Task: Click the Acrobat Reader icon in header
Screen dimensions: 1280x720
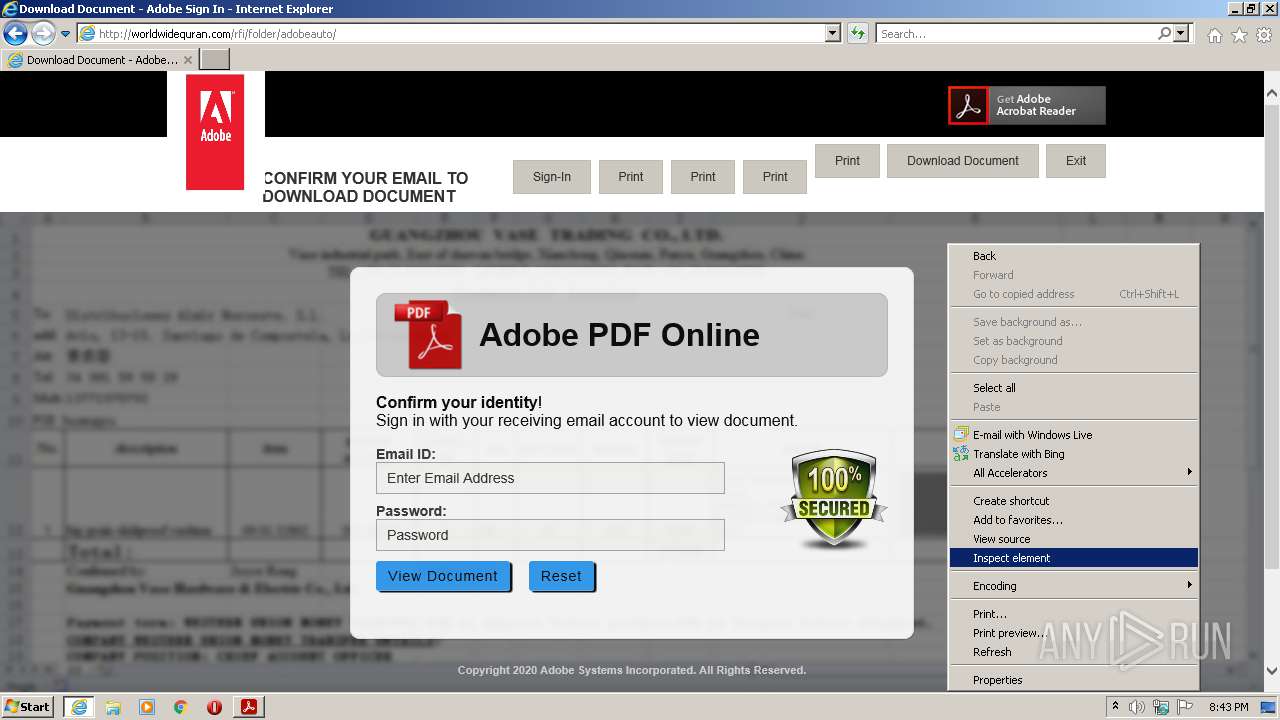Action: click(x=968, y=105)
